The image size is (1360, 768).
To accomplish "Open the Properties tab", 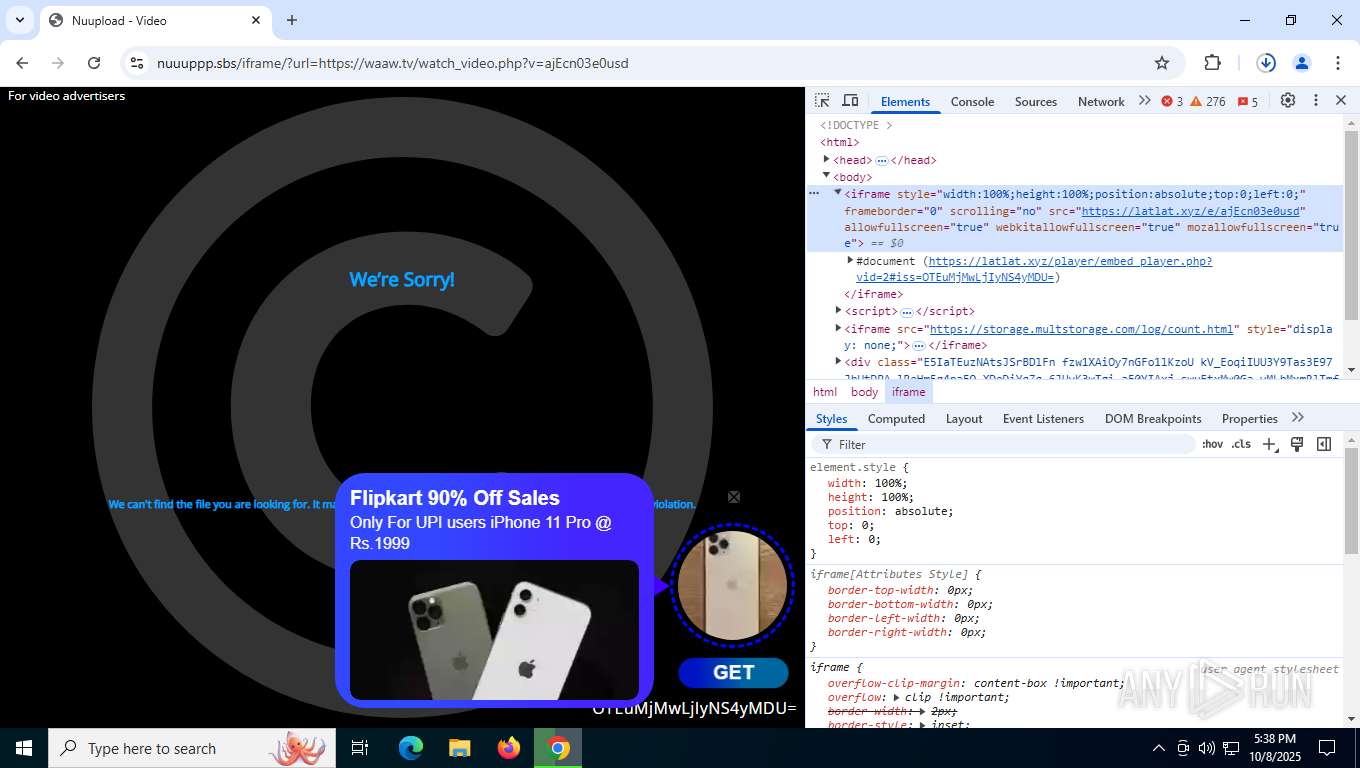I will 1250,418.
